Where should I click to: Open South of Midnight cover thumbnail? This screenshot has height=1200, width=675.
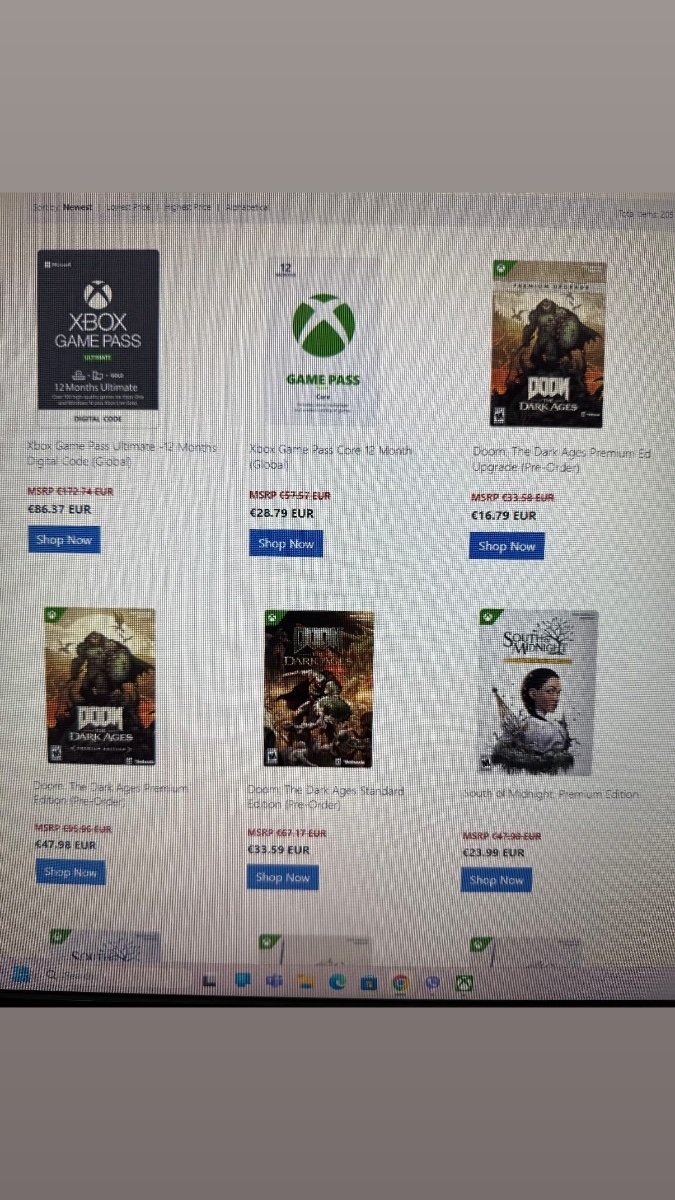click(x=537, y=691)
